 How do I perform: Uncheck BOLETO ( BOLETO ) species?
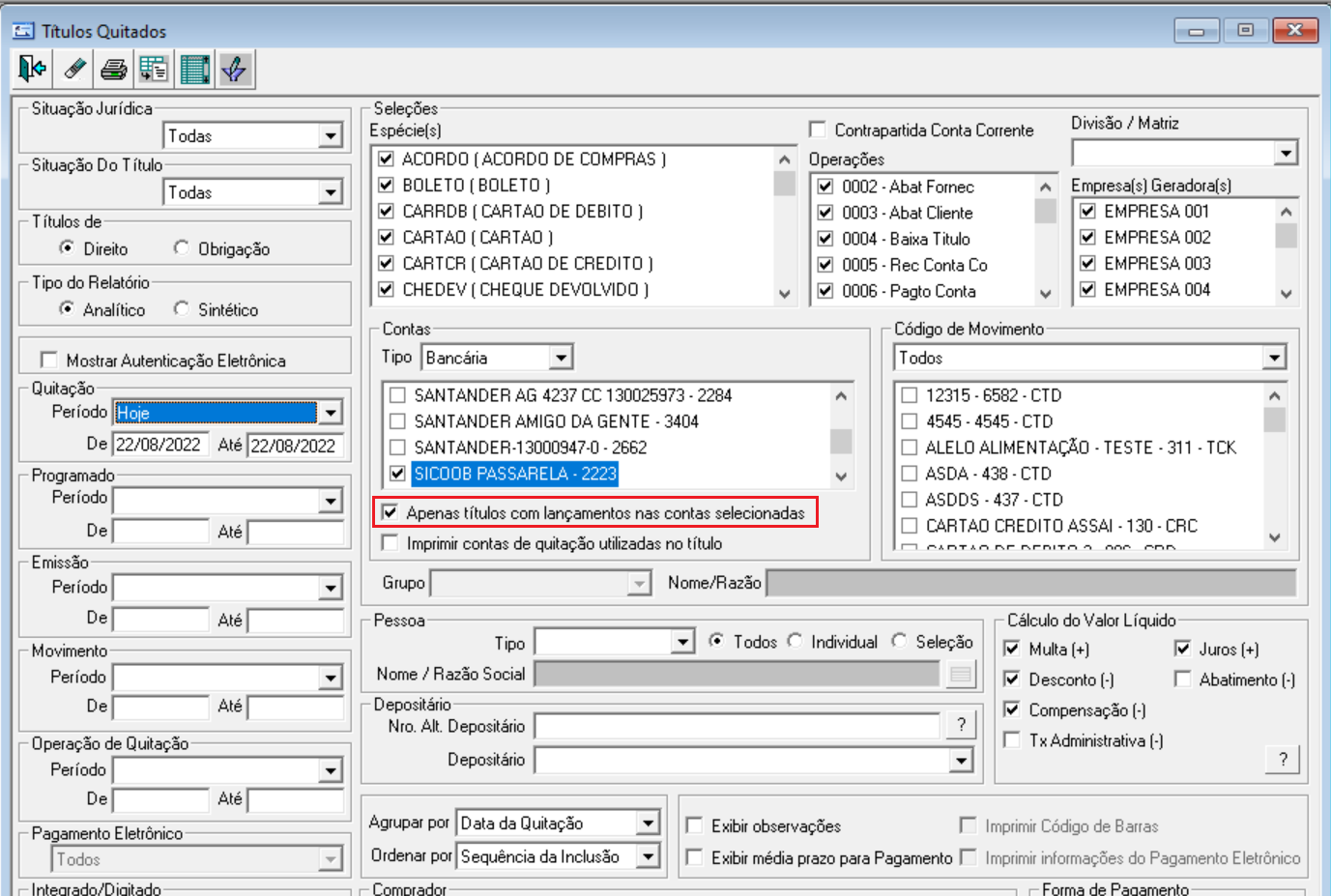(386, 185)
